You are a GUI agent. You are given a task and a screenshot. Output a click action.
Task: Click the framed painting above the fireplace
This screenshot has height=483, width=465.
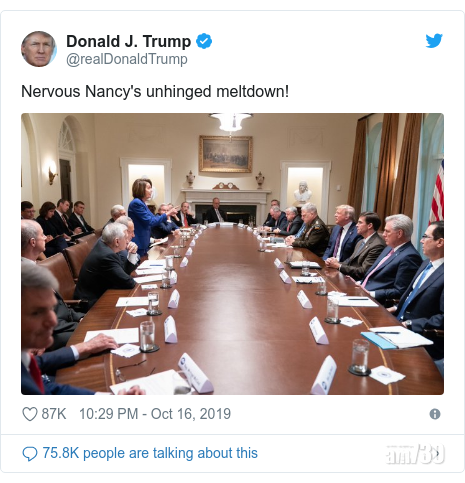click(226, 154)
